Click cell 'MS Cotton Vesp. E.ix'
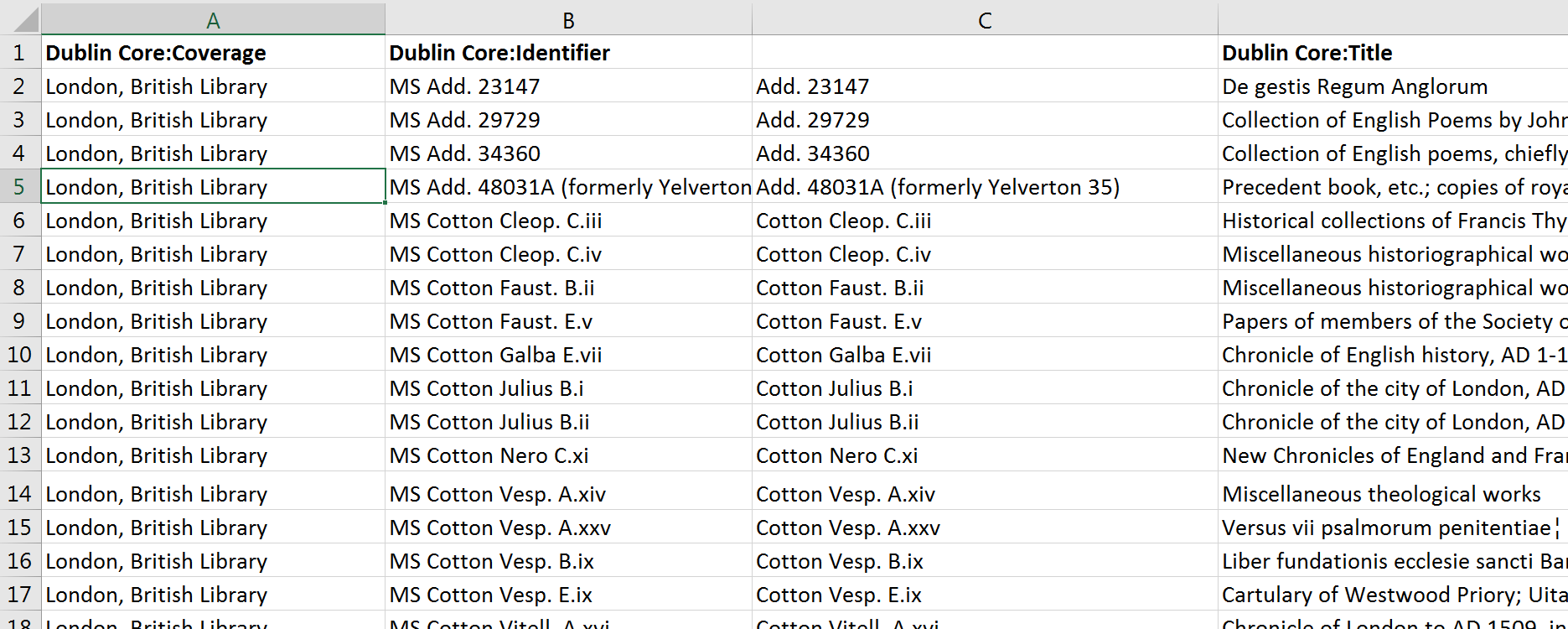The image size is (1568, 629). point(568,595)
